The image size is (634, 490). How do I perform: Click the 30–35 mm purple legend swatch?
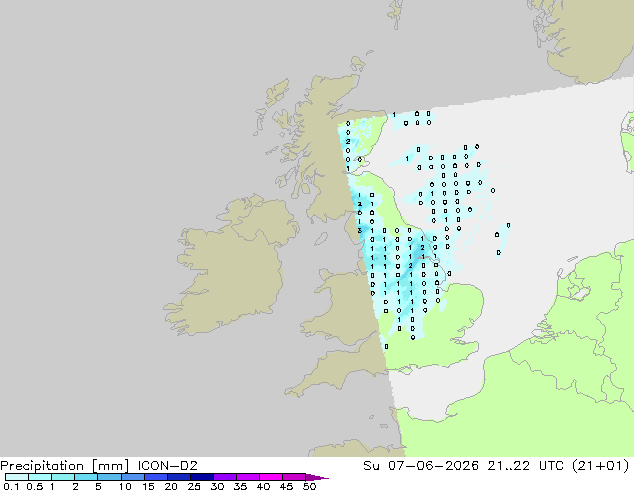(224, 477)
